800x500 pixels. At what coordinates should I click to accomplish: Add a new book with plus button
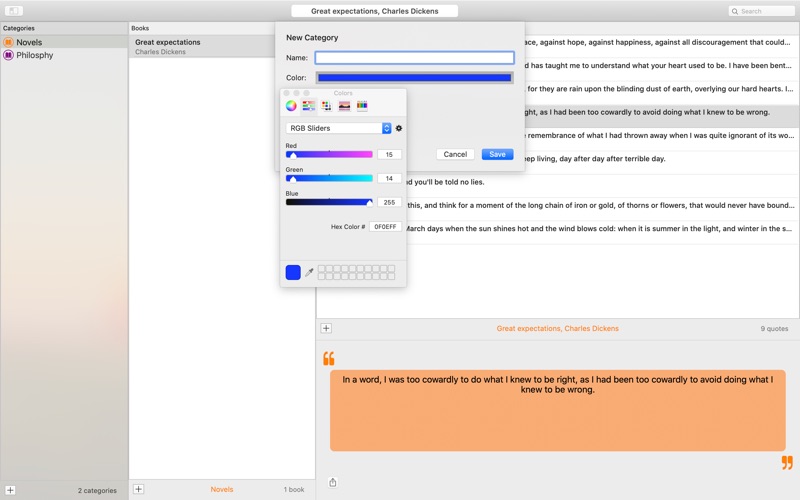coord(139,490)
